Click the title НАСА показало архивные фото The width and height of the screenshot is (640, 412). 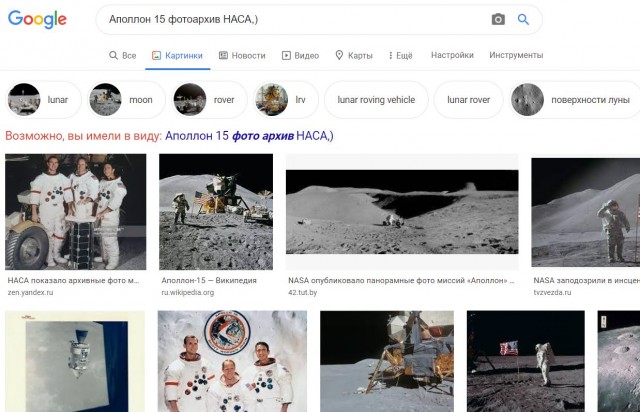pyautogui.click(x=73, y=281)
